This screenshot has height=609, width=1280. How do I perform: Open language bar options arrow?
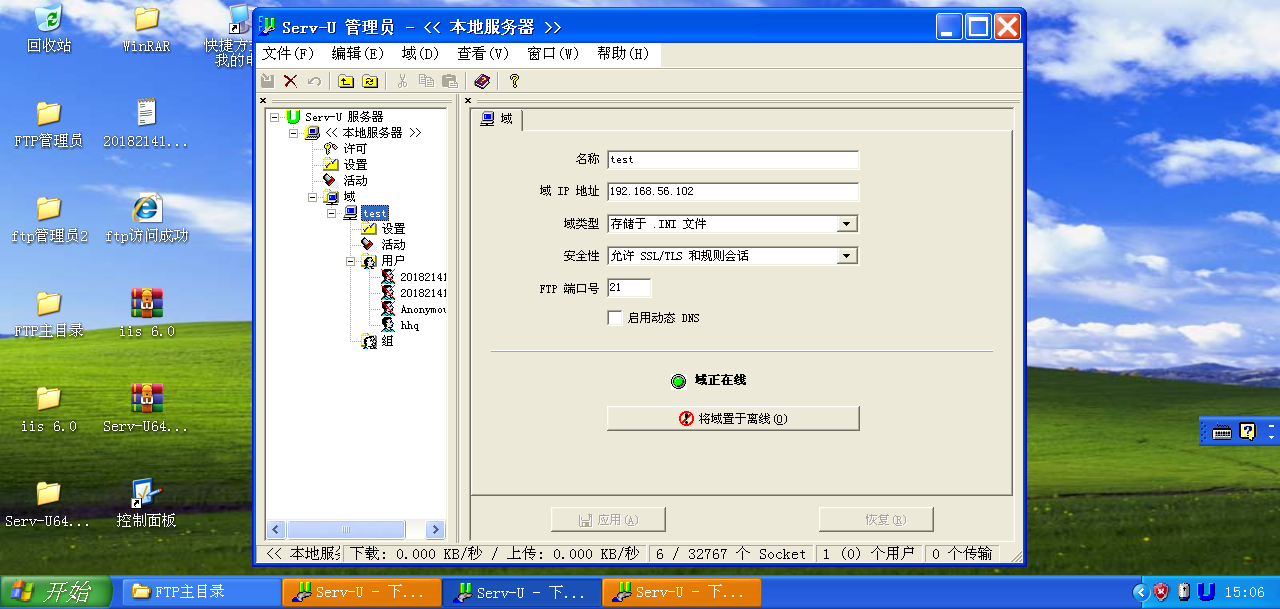coord(1271,437)
